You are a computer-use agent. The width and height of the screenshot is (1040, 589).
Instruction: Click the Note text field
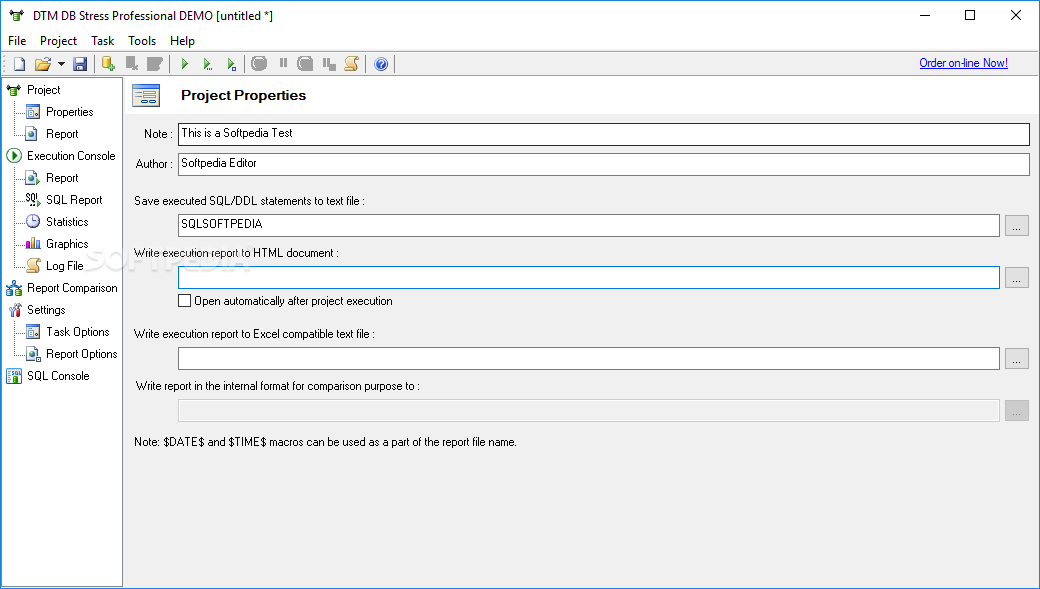click(x=604, y=134)
